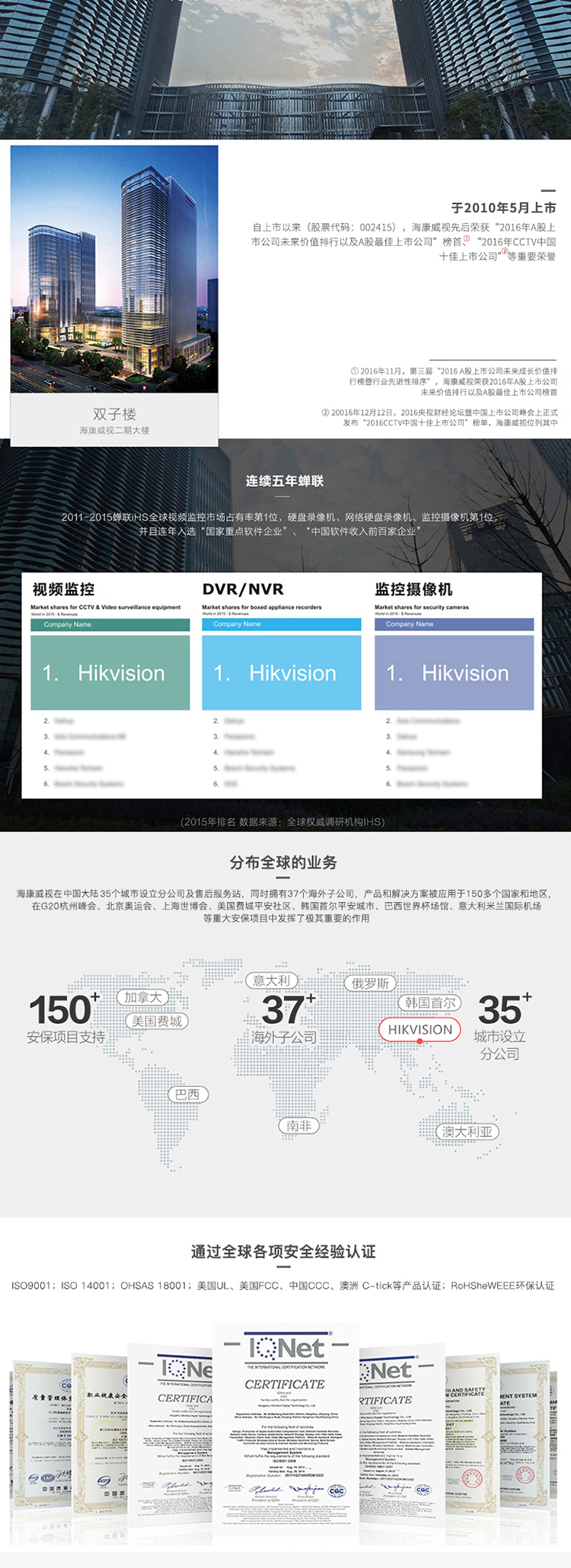This screenshot has width=571, height=1568.
Task: Select the 加拿大 map label
Action: point(143,997)
